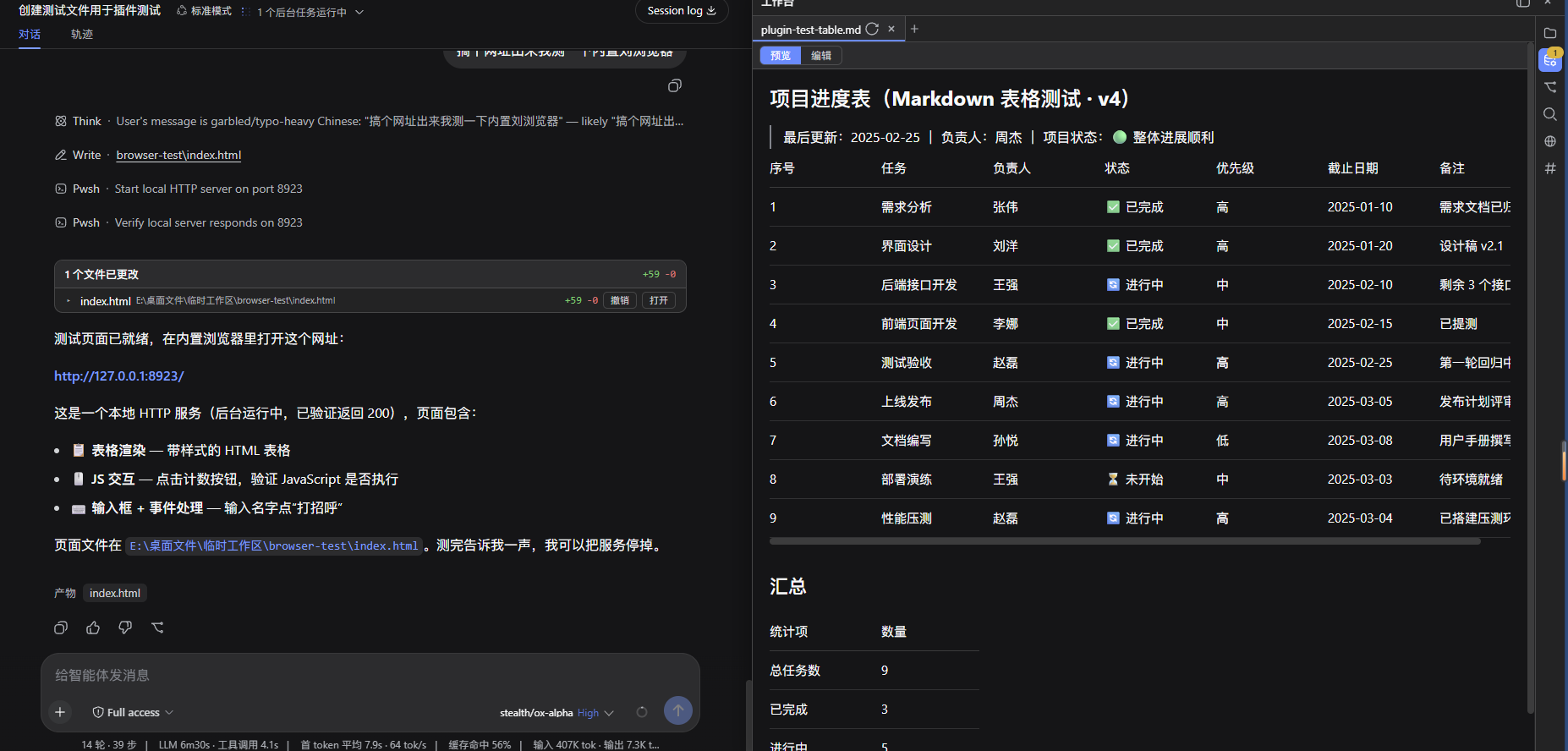Give the reply a thumbs down
Viewport: 1568px width, 751px height.
click(125, 628)
